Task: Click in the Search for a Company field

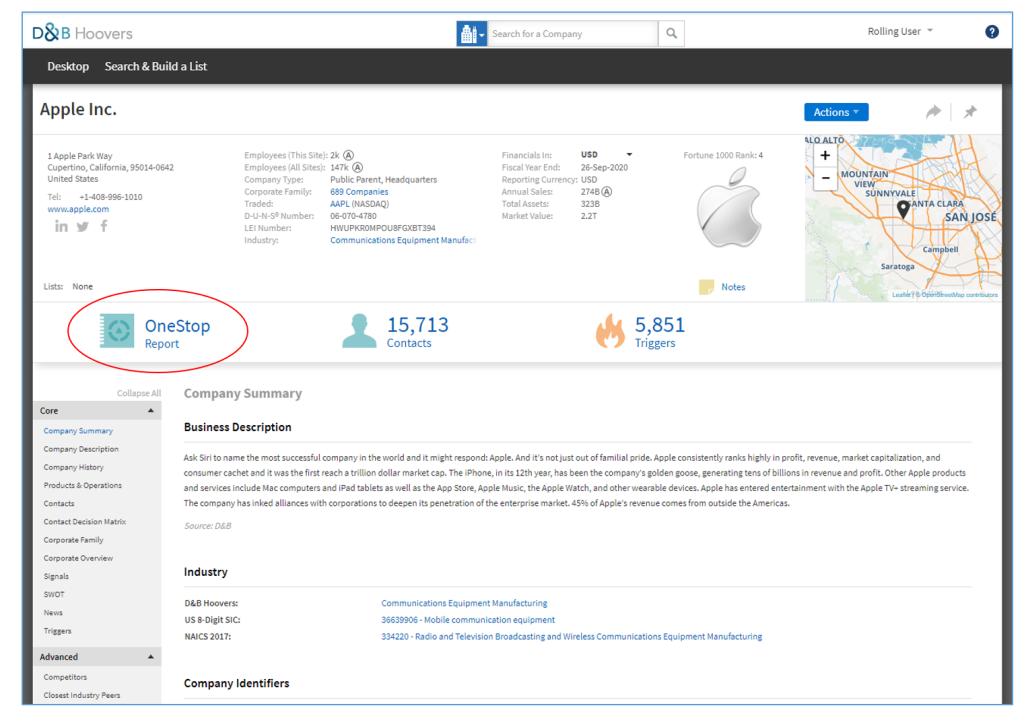Action: 573,33
